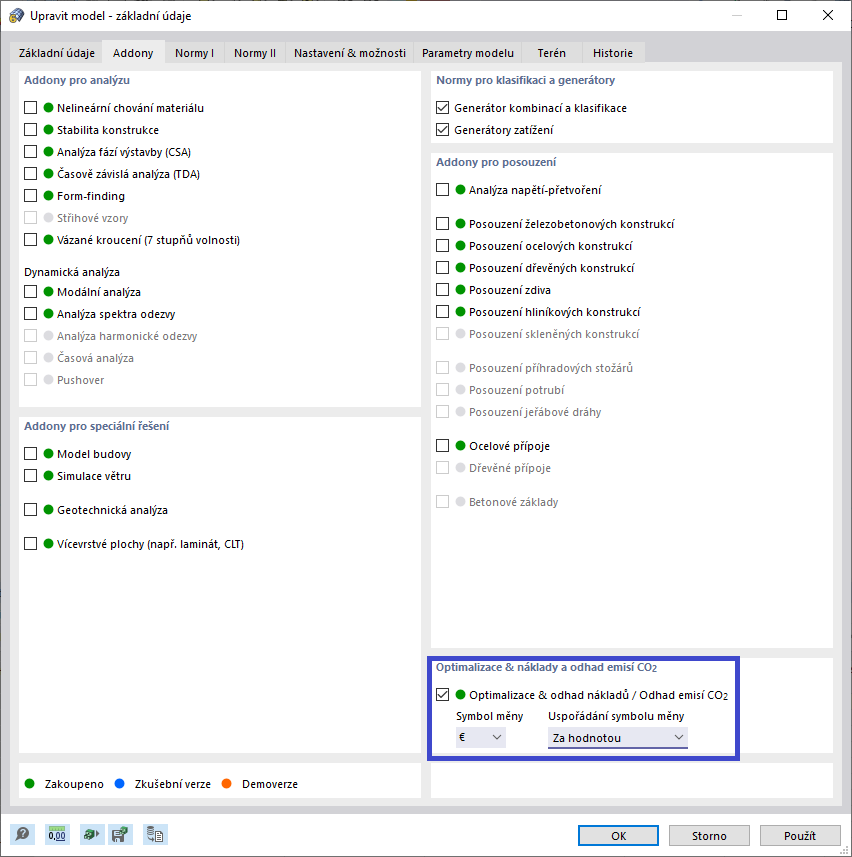The width and height of the screenshot is (852, 857).
Task: Tick Vázané kroucení (7 stupňů volnosti)
Action: pos(31,239)
